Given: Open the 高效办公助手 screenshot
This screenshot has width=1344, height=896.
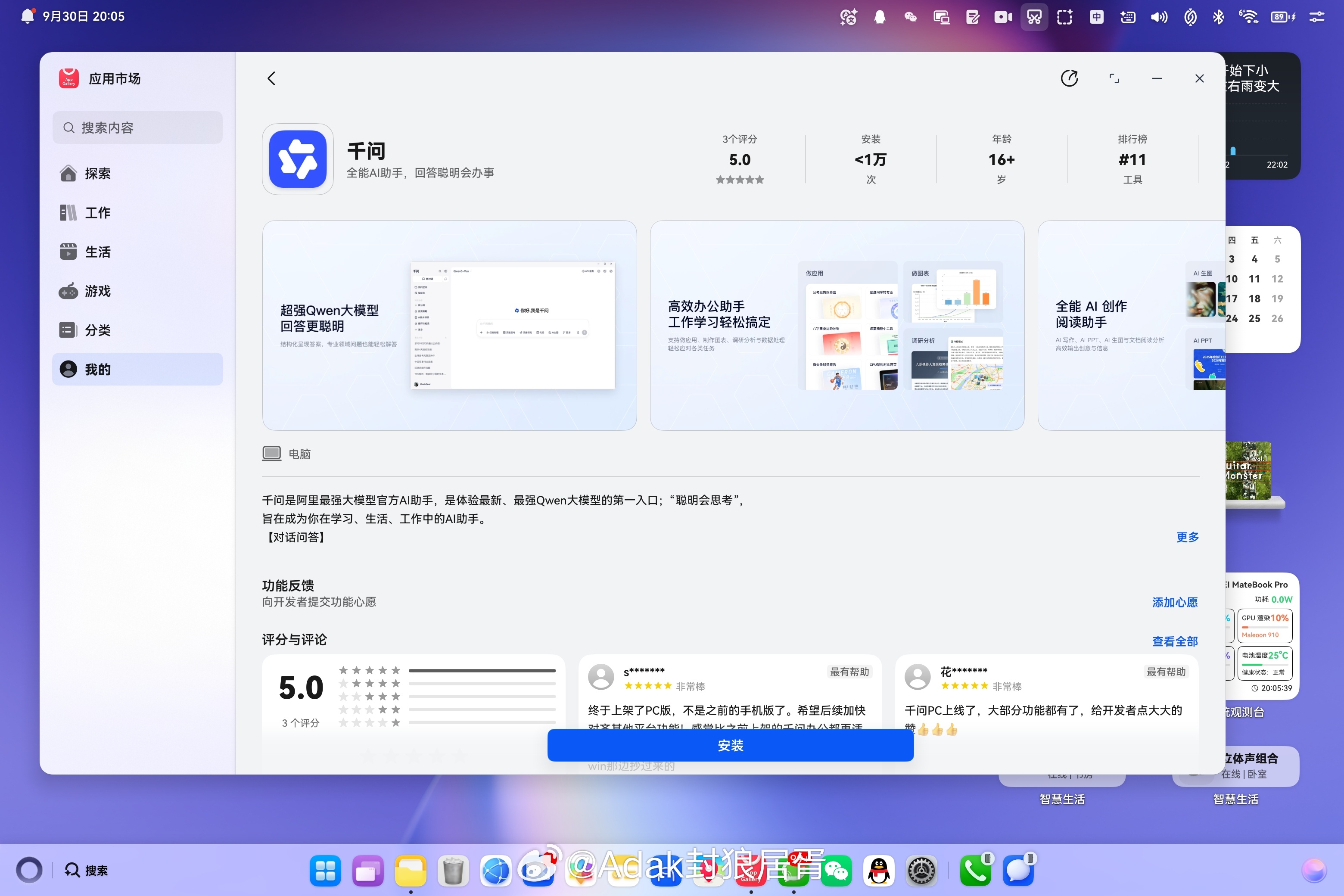Looking at the screenshot, I should point(837,325).
